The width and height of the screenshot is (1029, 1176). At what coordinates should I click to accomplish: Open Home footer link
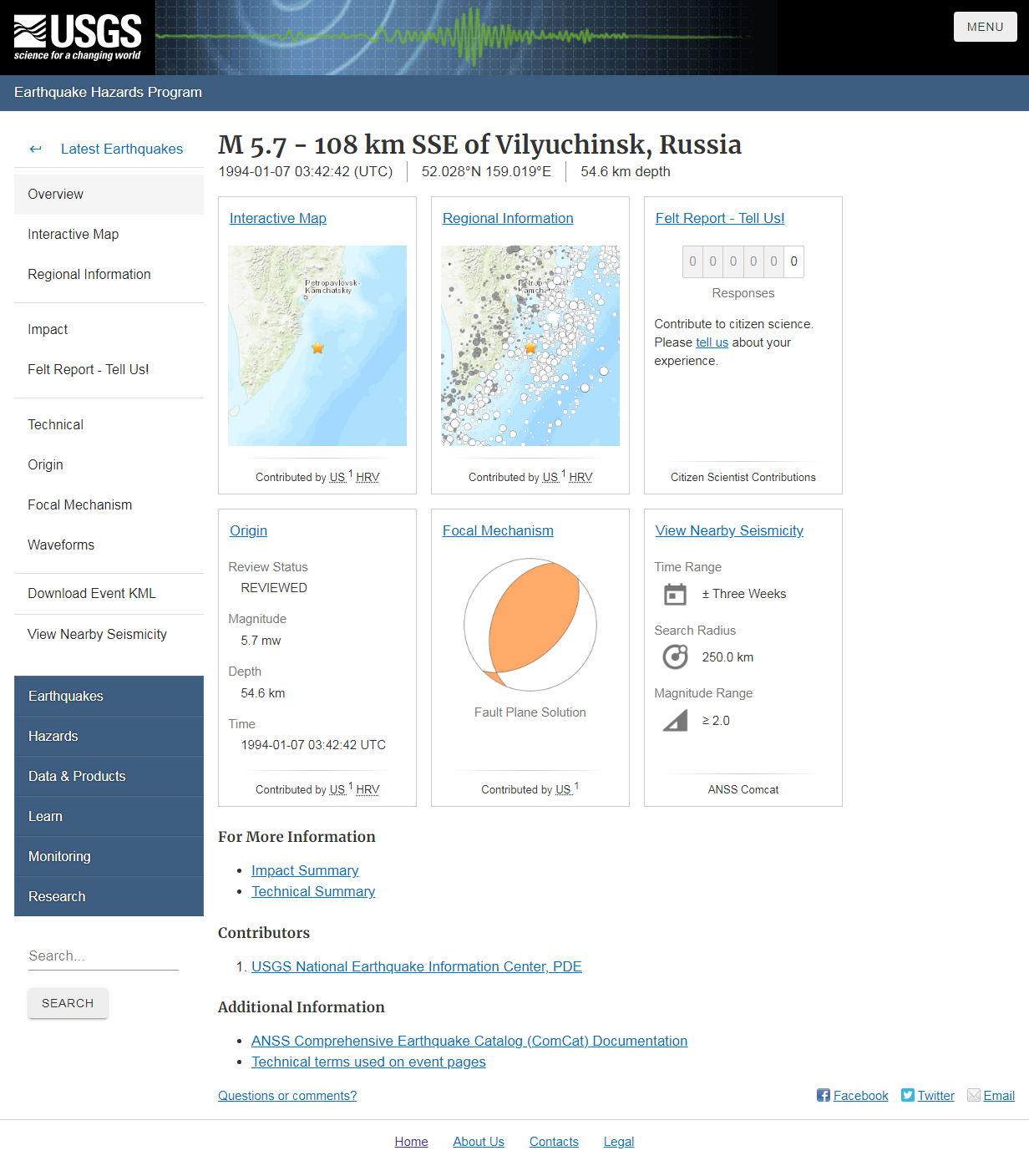coord(411,1142)
